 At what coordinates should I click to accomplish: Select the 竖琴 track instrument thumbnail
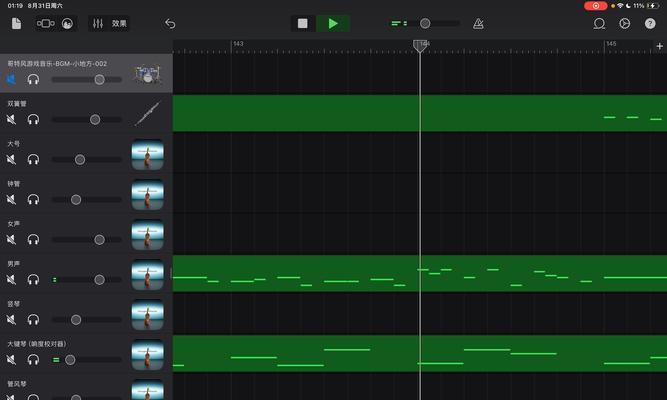[148, 314]
